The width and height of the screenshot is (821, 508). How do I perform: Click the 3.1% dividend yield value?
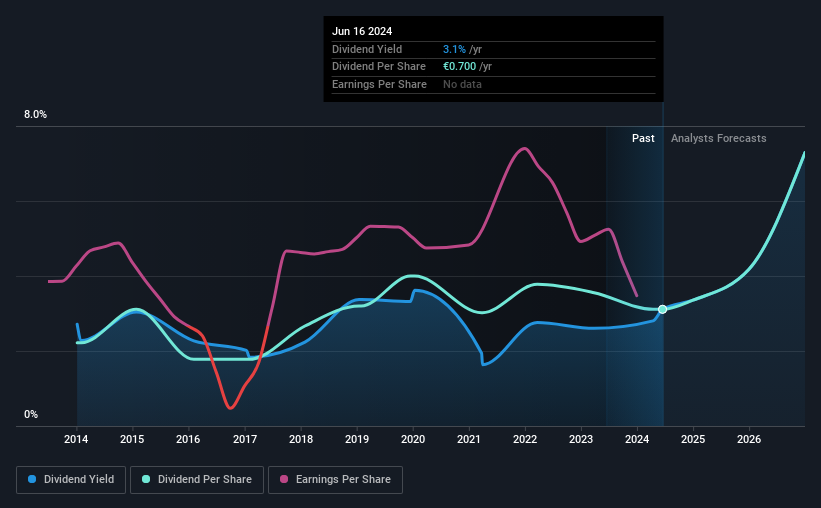[x=454, y=49]
